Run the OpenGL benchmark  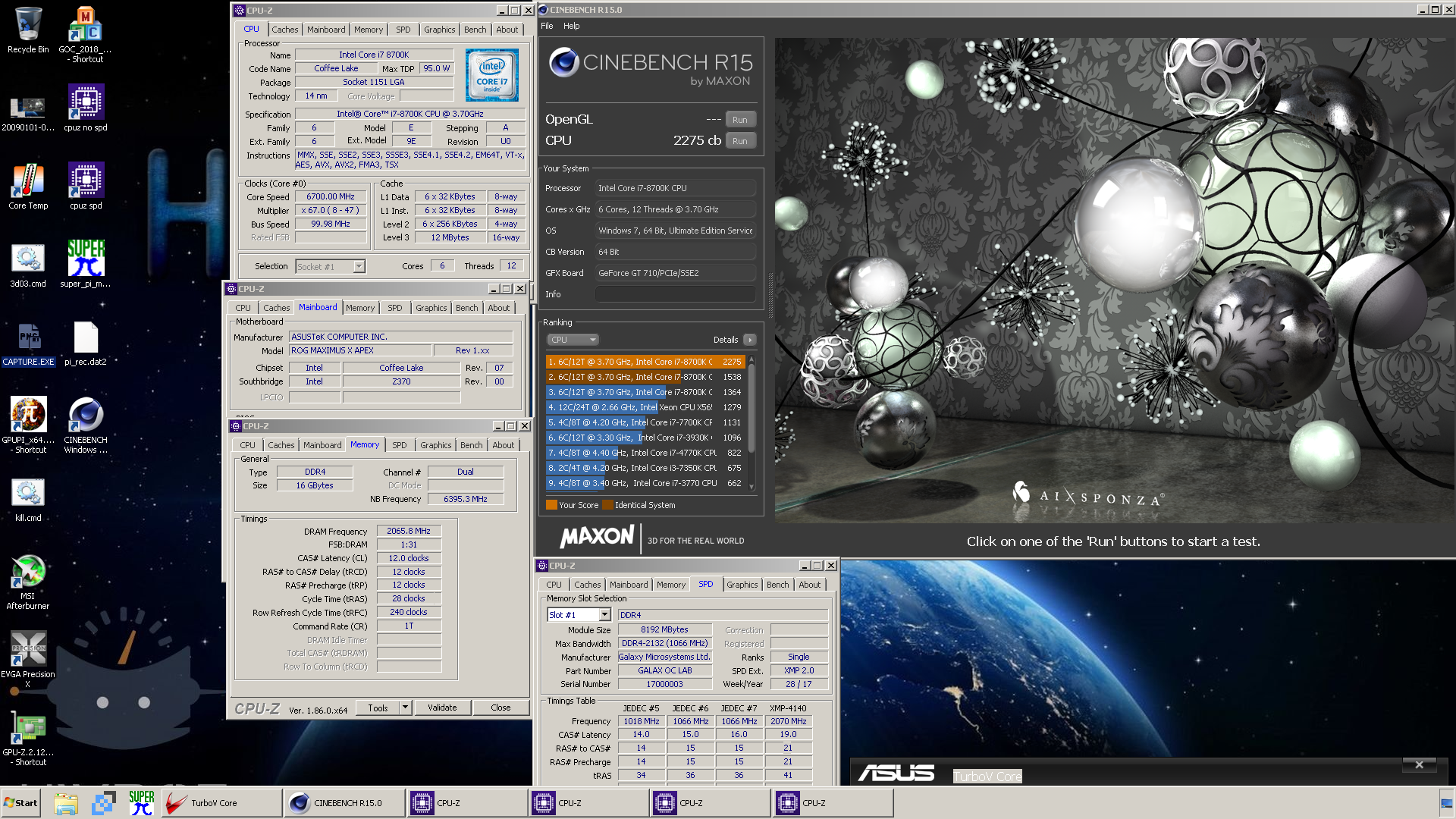click(740, 120)
